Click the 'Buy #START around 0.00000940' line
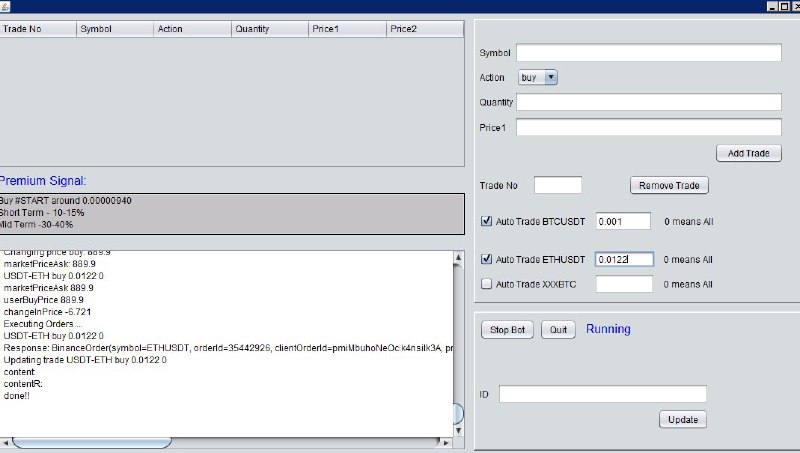The image size is (800, 453). [65, 200]
